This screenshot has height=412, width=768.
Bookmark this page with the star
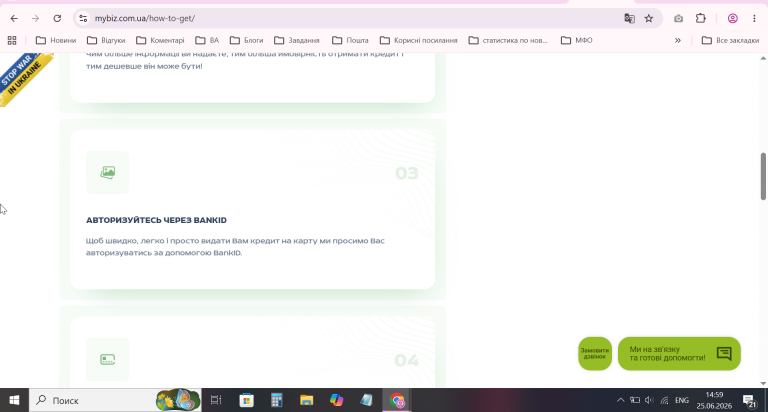[648, 19]
